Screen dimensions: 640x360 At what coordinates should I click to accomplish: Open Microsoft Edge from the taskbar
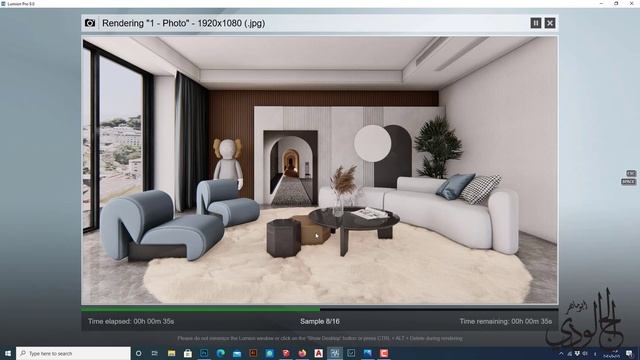220,353
